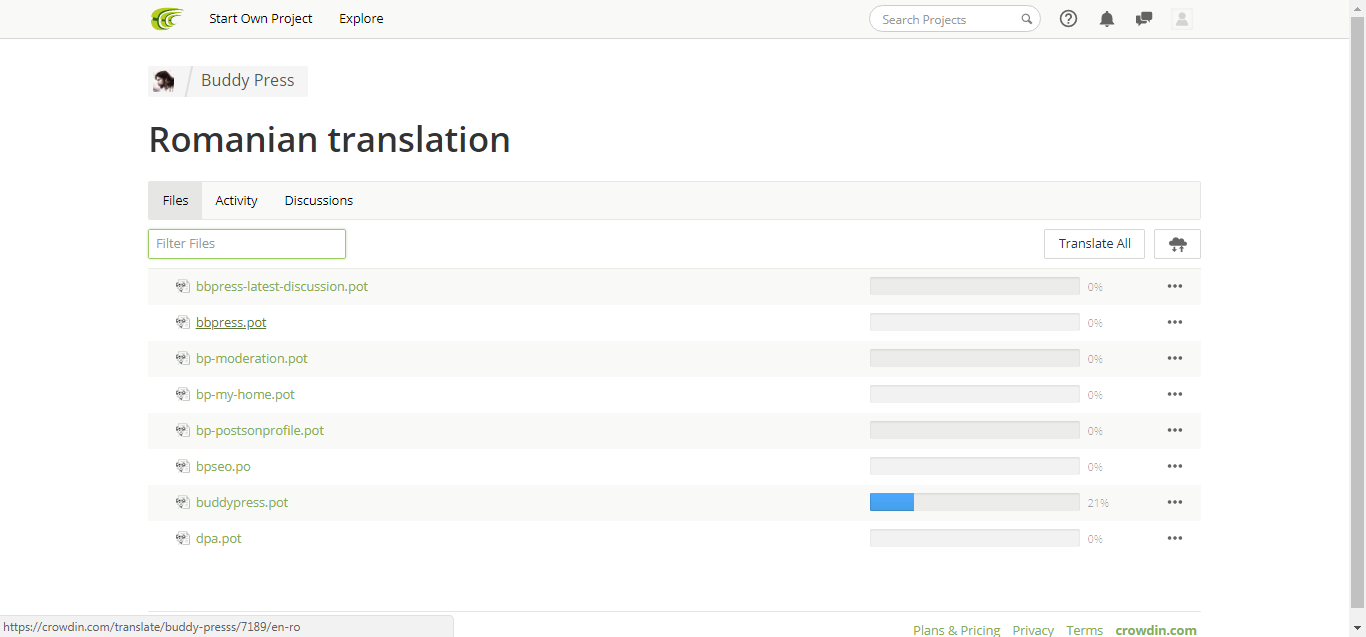Image resolution: width=1366 pixels, height=637 pixels.
Task: Click the Terms footer link
Action: click(1084, 630)
